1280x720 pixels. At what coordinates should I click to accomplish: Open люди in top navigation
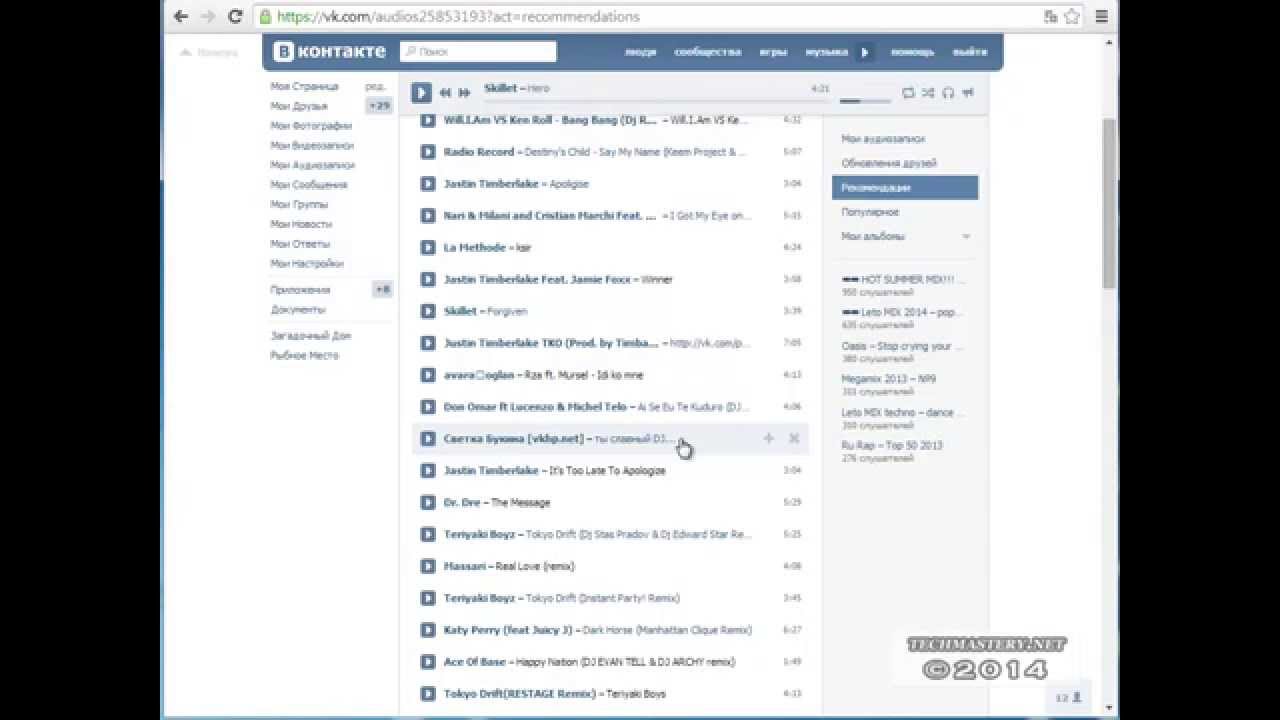tap(640, 52)
